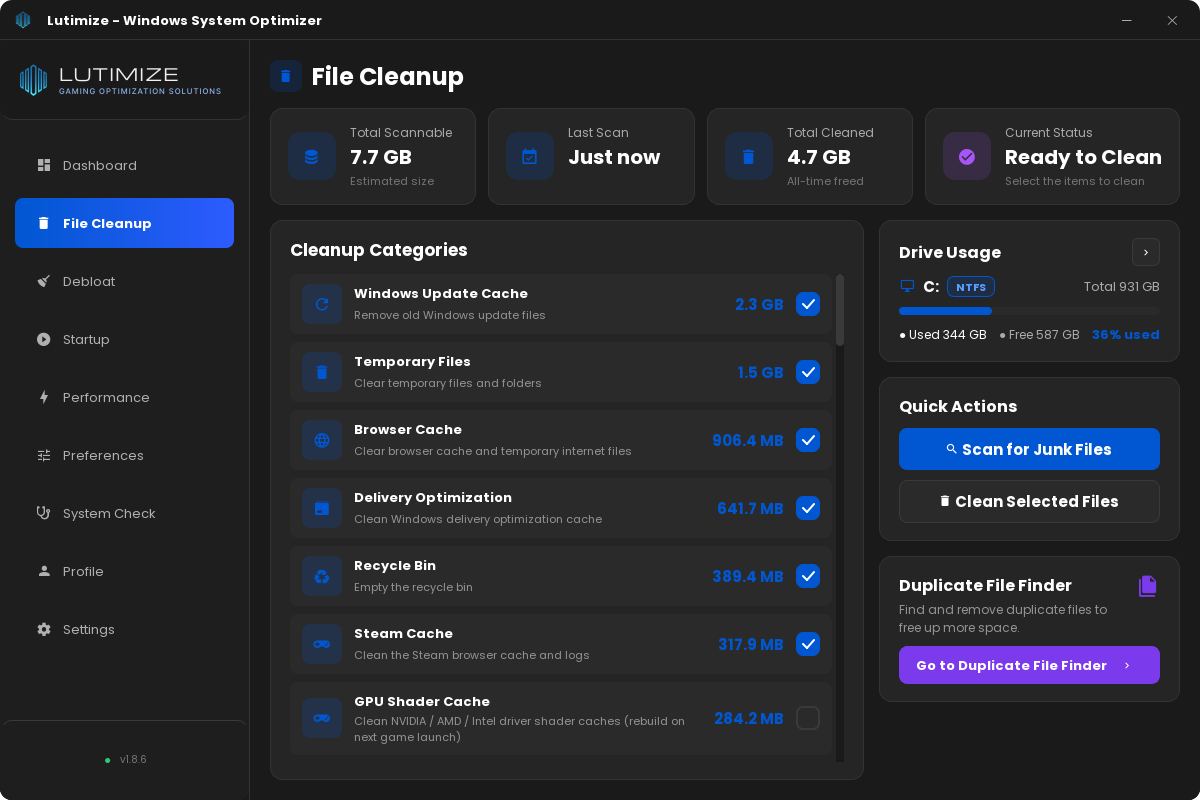Click the Preferences sliders icon
This screenshot has height=800, width=1200.
pos(44,455)
